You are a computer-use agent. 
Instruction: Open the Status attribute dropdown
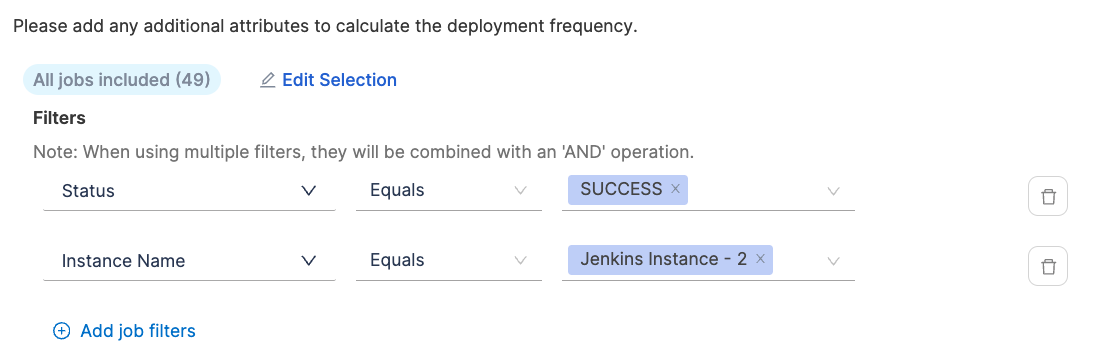click(189, 191)
